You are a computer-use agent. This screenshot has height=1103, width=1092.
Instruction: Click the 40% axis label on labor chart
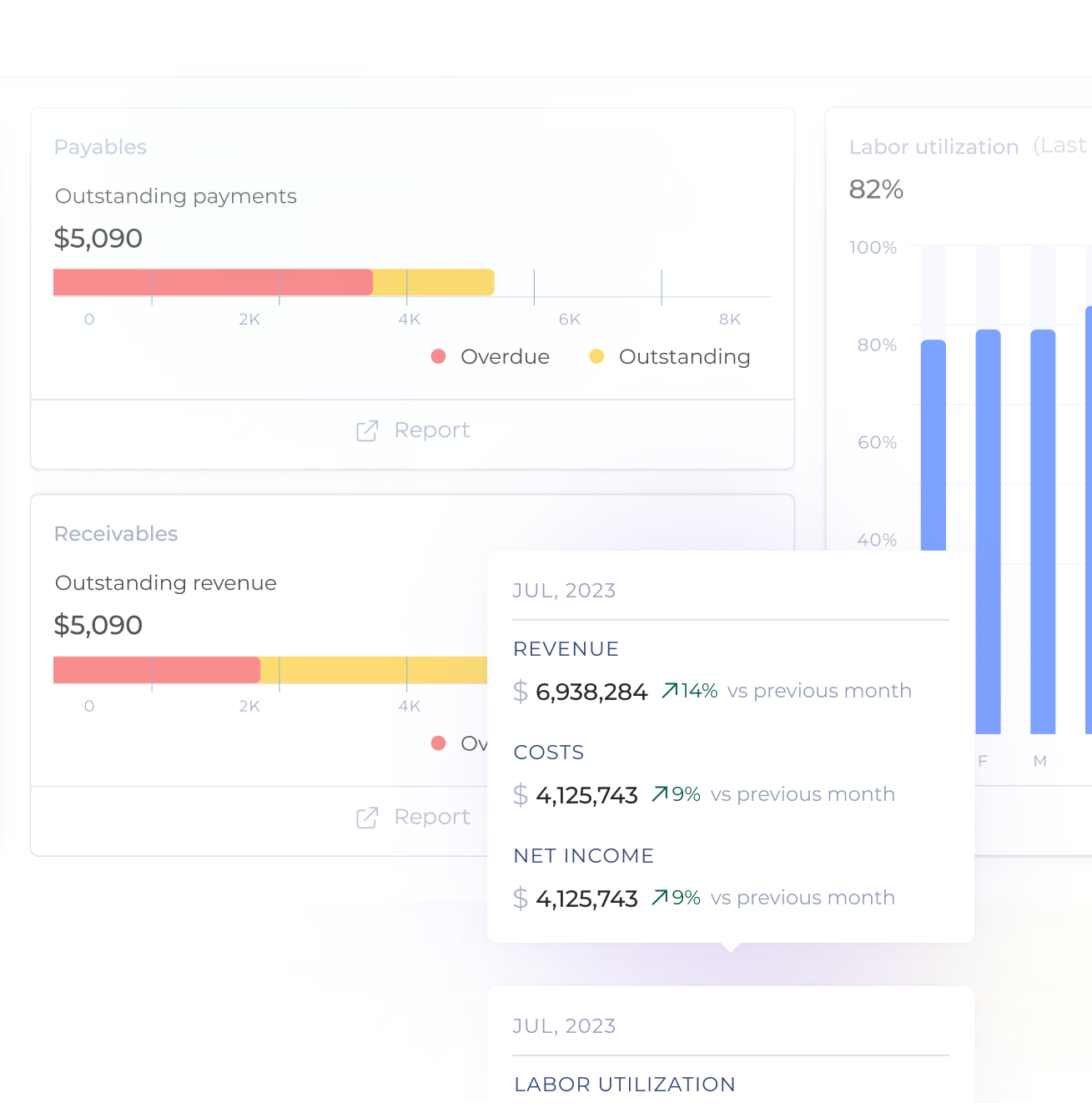tap(877, 540)
